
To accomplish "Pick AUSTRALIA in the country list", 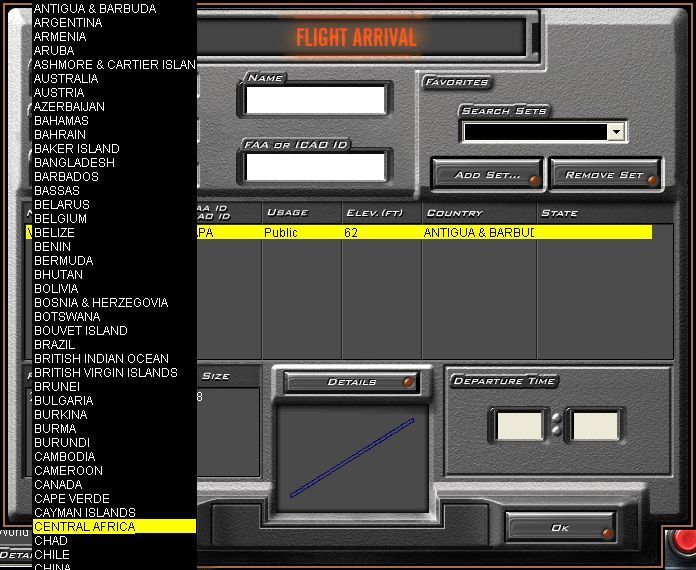I will click(66, 78).
